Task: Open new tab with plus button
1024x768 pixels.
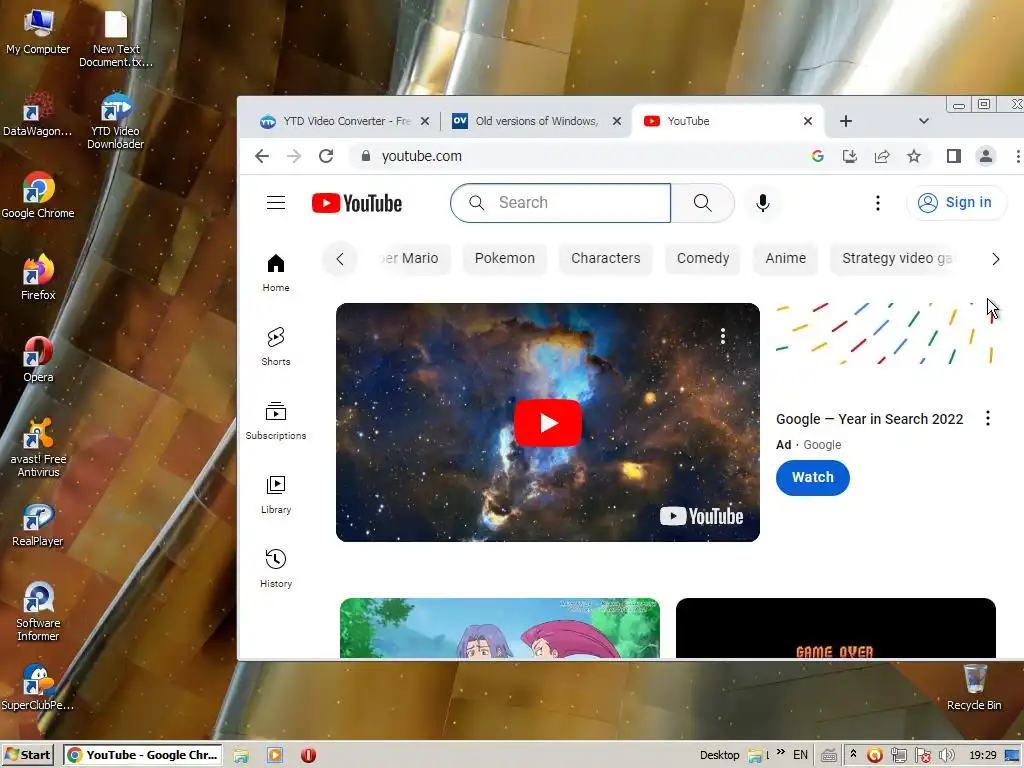Action: 846,121
